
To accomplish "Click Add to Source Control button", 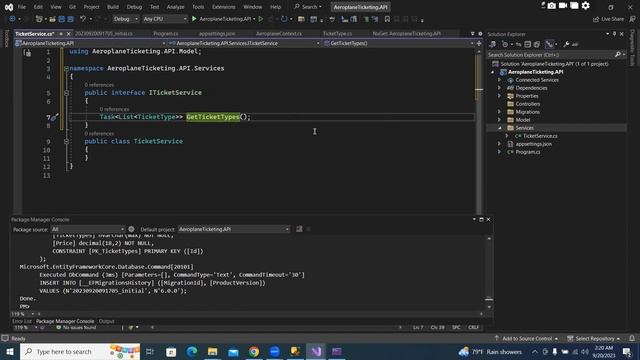I will pos(526,338).
